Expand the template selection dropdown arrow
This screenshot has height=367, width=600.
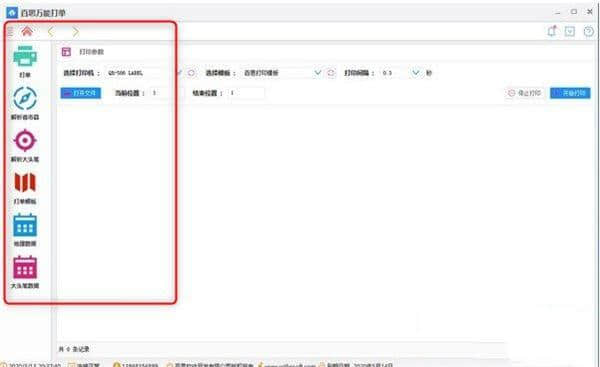coord(317,72)
